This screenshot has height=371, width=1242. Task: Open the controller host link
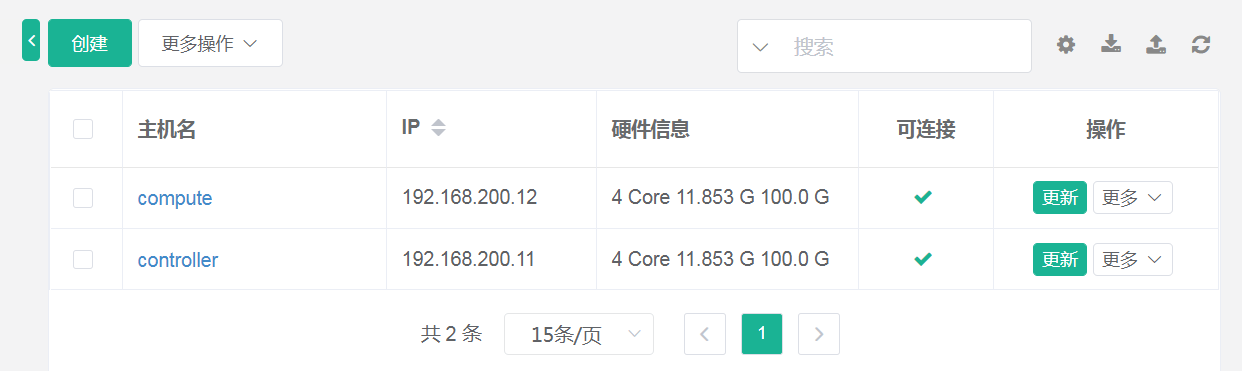(x=178, y=260)
